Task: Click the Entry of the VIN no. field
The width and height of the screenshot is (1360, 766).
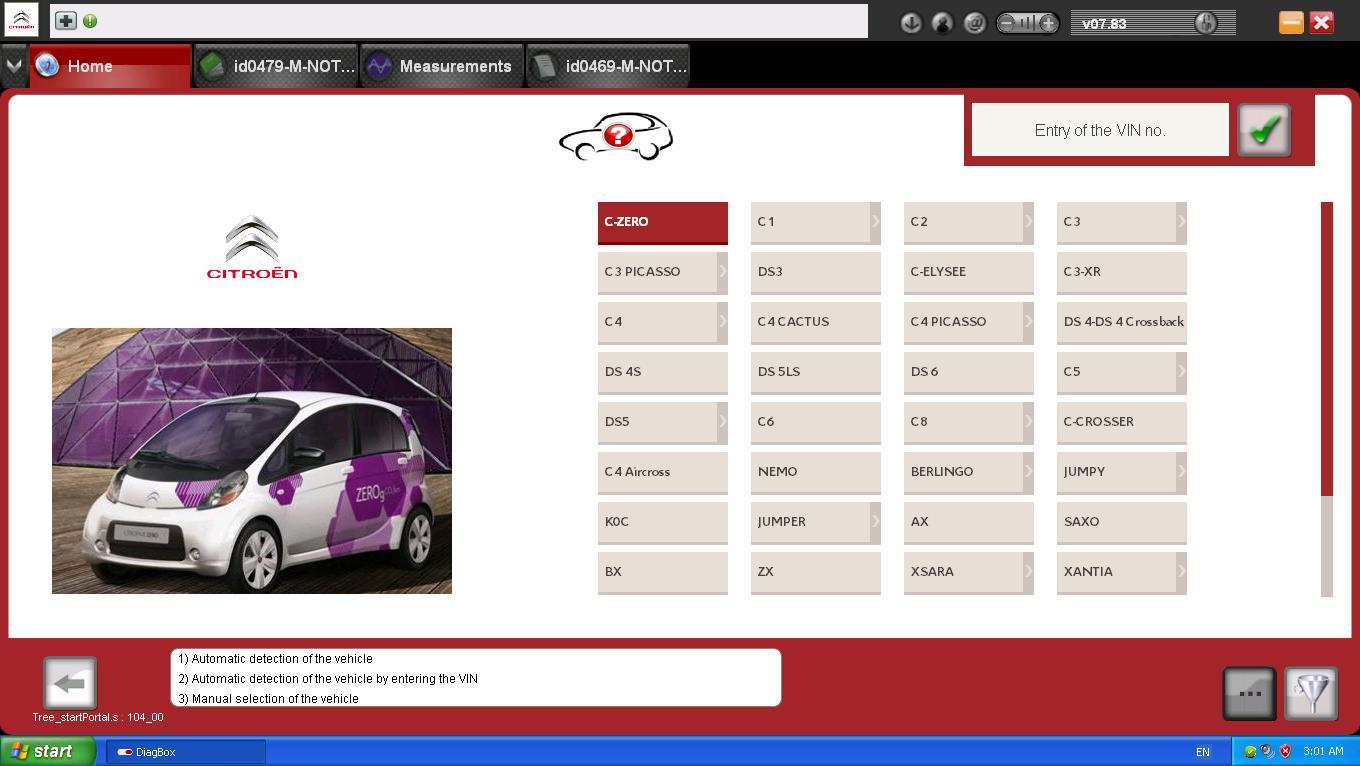Action: tap(1100, 130)
